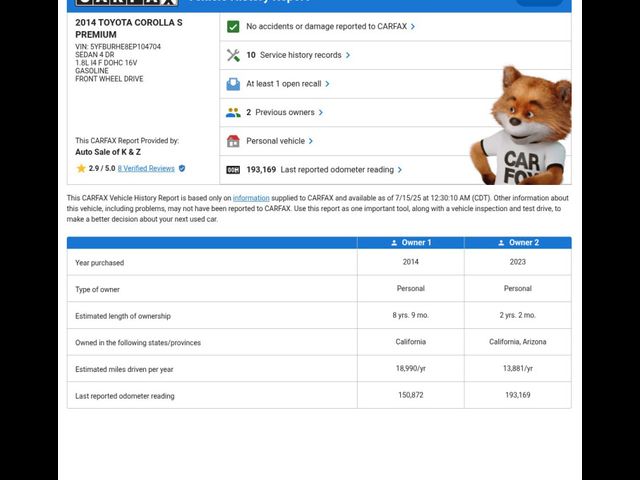Viewport: 640px width, 480px height.
Task: Click the verified reviews shield badge
Action: click(x=182, y=168)
